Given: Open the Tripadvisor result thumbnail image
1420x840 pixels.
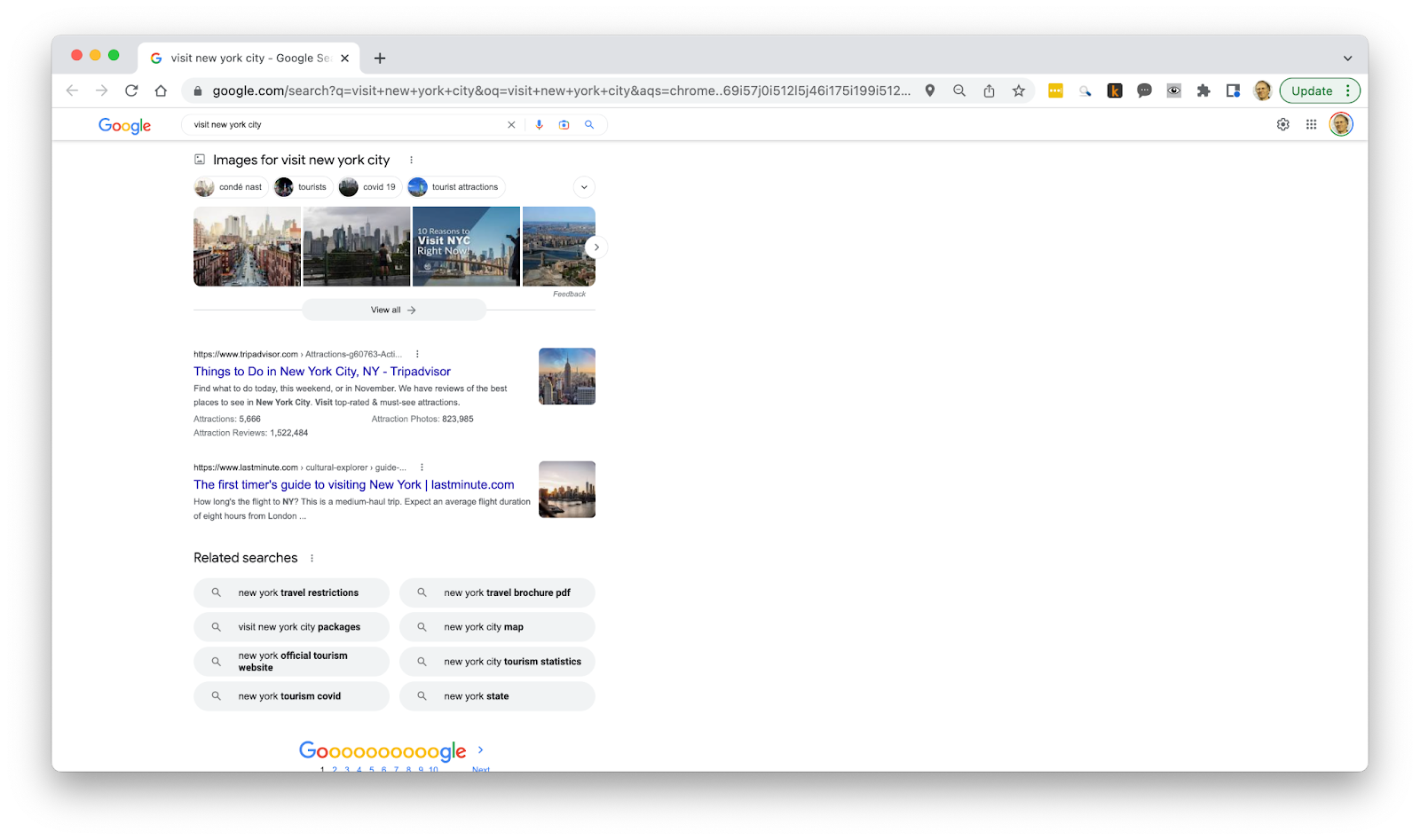Looking at the screenshot, I should point(567,376).
